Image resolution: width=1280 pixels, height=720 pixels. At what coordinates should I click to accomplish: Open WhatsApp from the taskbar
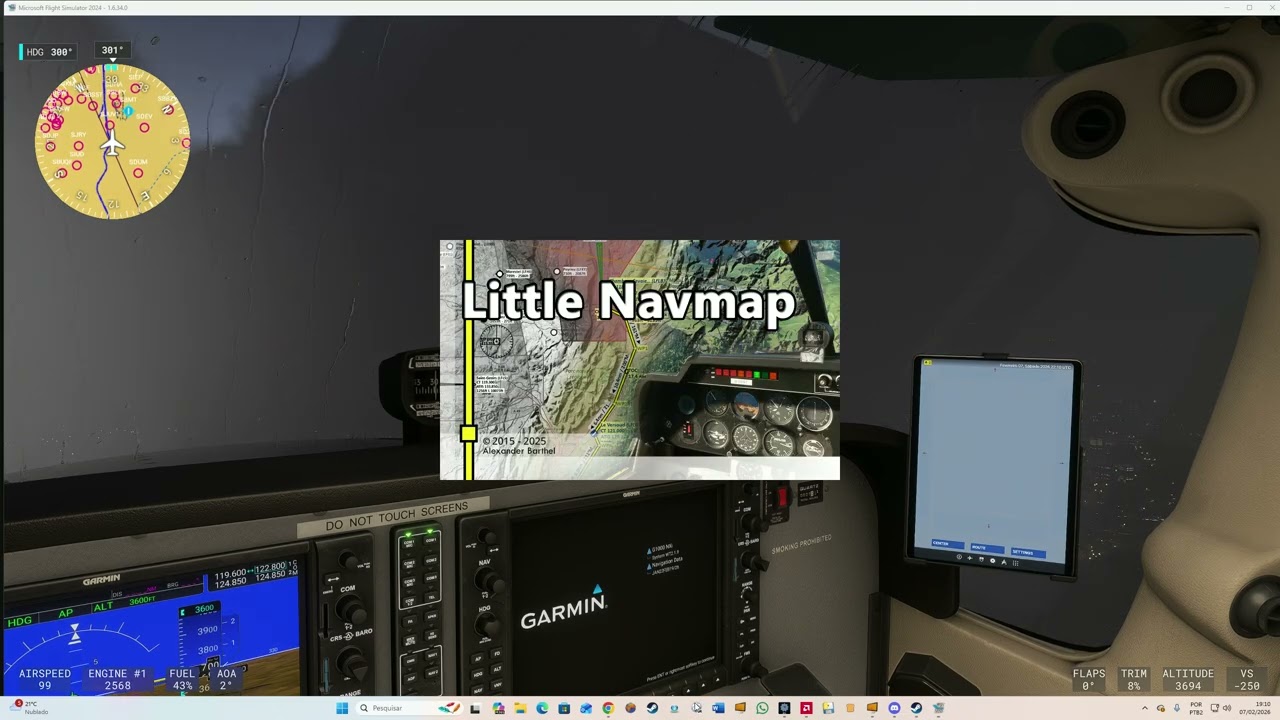pyautogui.click(x=762, y=708)
